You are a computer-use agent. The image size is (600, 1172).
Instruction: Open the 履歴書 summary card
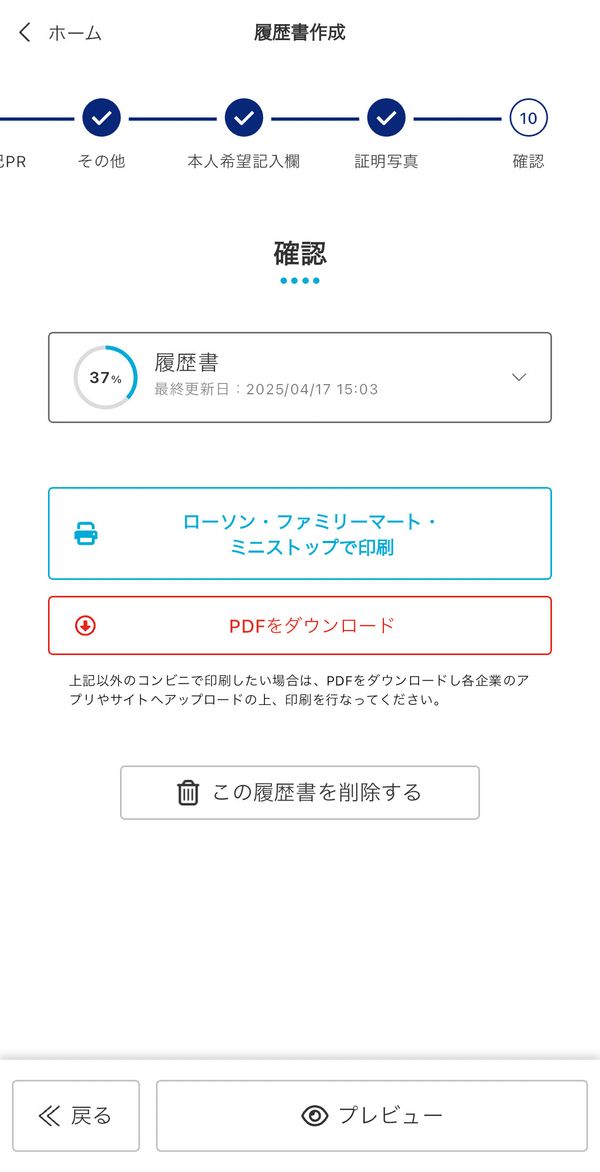pos(300,377)
